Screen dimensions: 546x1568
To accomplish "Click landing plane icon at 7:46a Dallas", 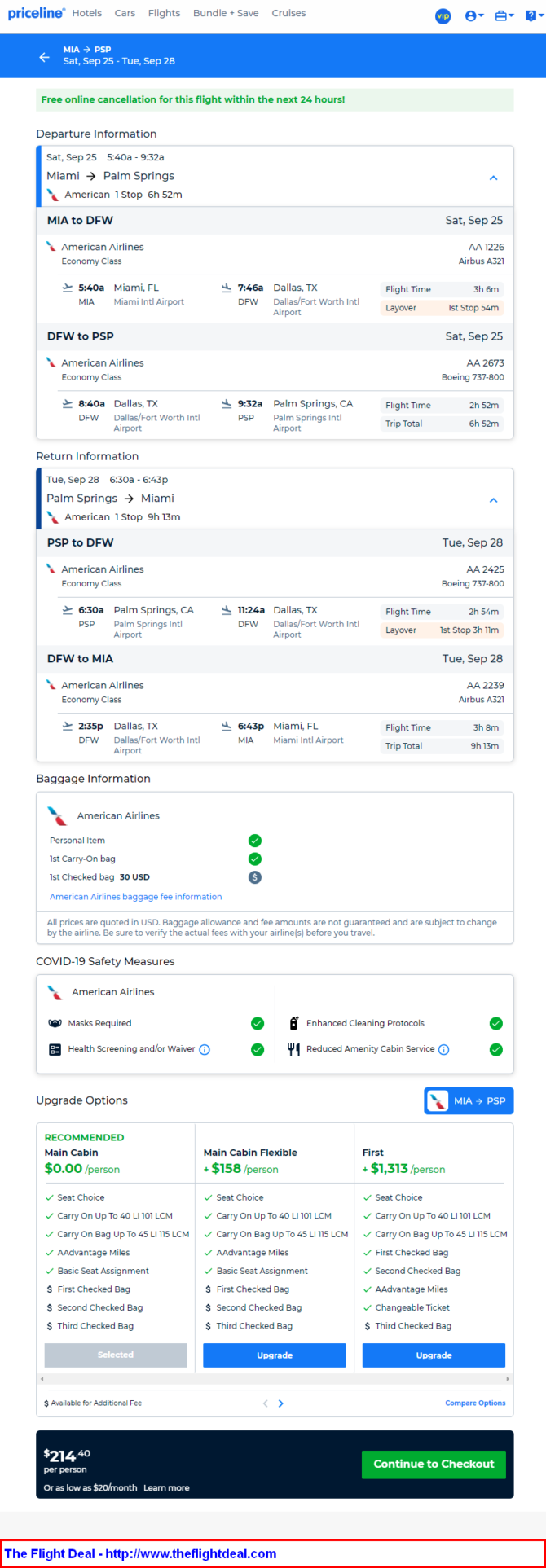I will (227, 288).
